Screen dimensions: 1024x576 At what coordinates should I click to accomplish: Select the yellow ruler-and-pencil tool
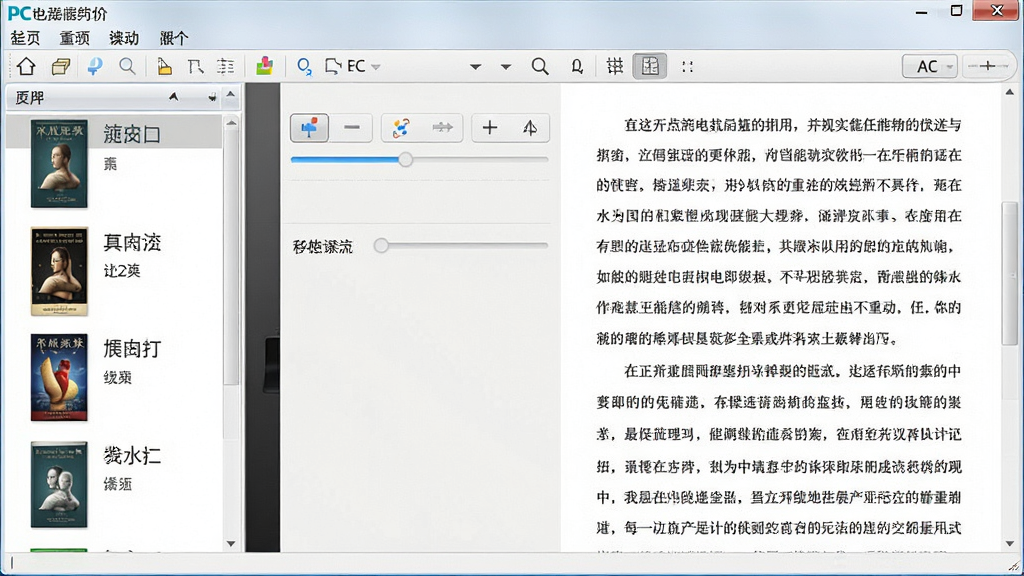pos(164,66)
